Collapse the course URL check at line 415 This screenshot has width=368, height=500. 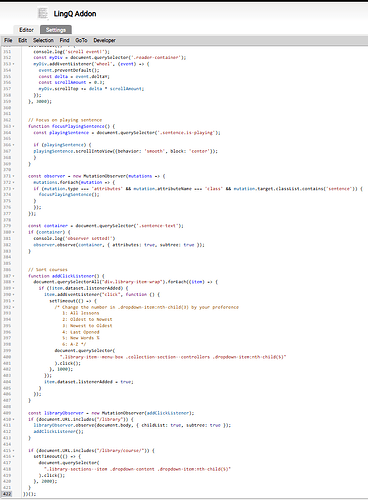(x=14, y=451)
